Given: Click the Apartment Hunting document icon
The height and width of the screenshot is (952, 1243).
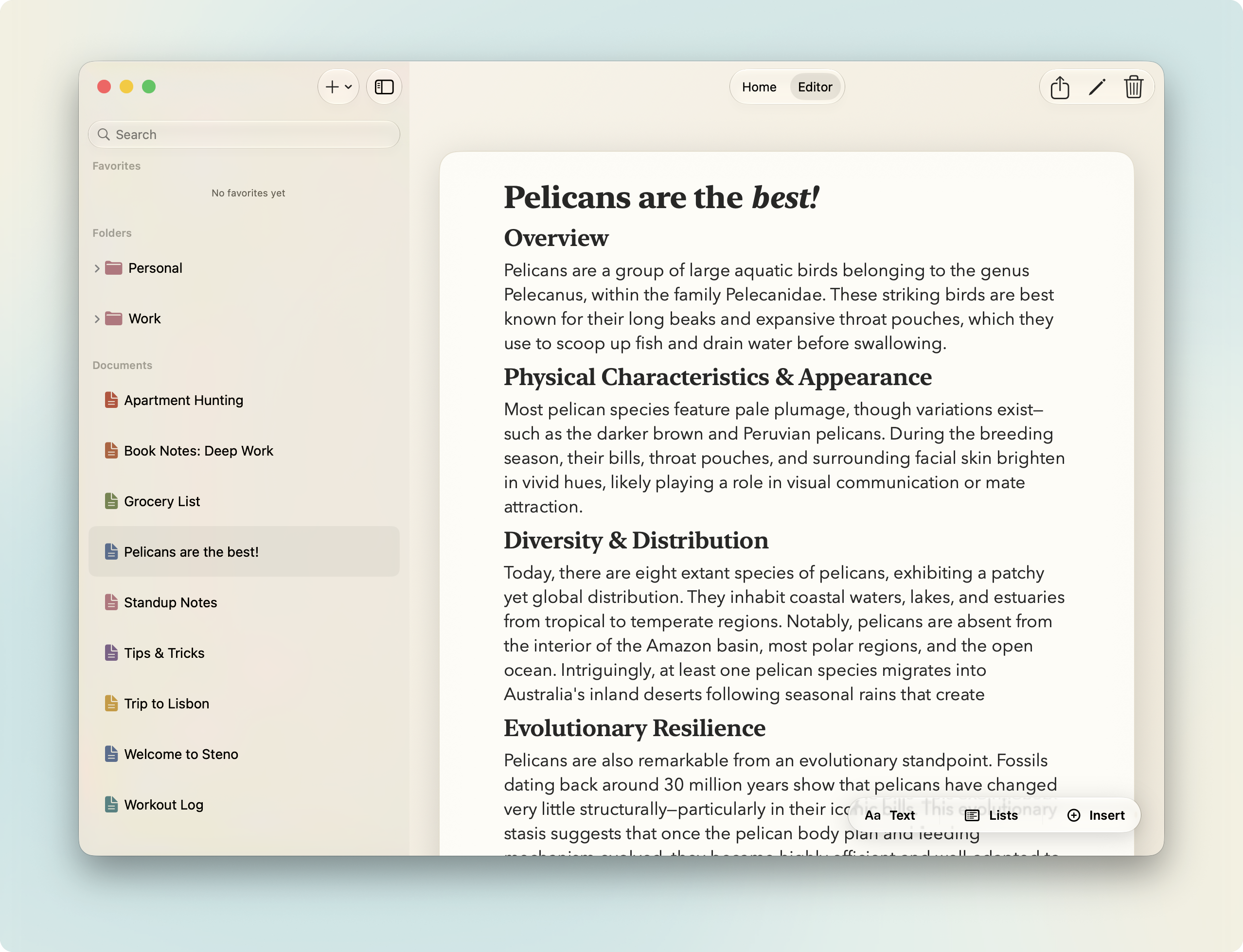Looking at the screenshot, I should (112, 400).
